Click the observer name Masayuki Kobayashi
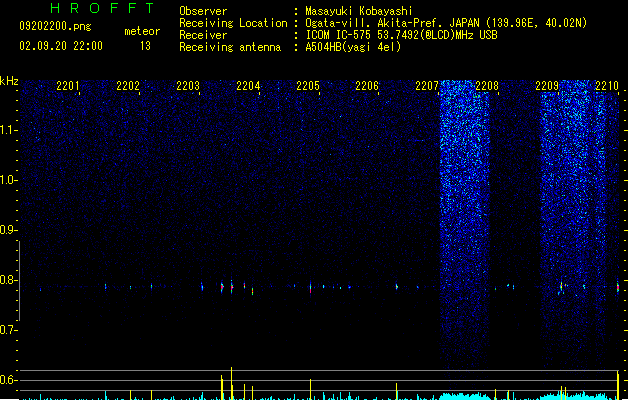The image size is (629, 400). click(x=359, y=11)
